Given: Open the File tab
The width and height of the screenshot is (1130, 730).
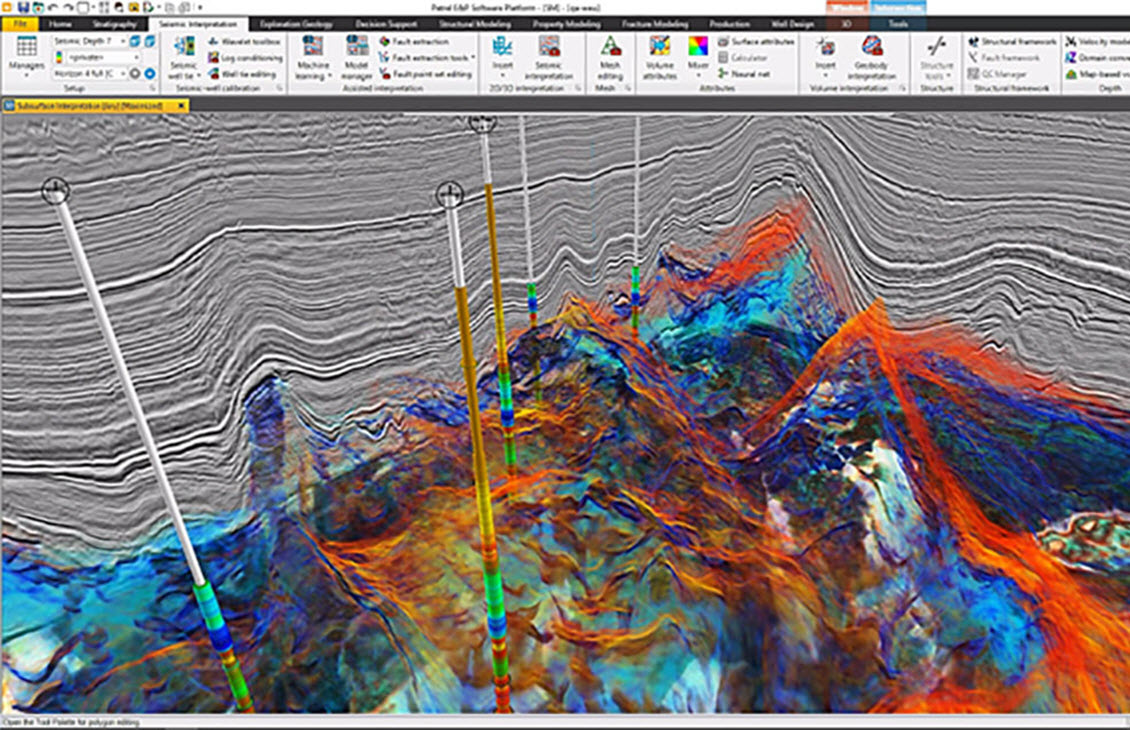Looking at the screenshot, I should point(20,24).
